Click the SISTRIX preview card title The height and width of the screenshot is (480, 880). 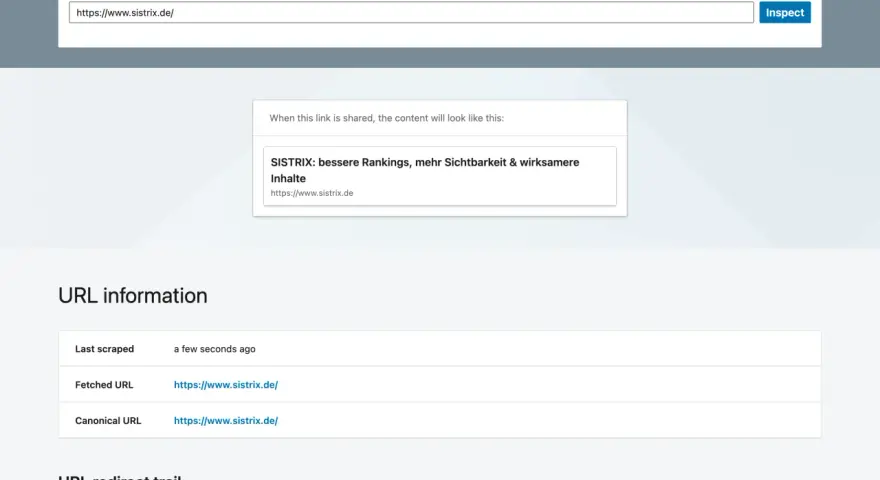click(x=425, y=170)
